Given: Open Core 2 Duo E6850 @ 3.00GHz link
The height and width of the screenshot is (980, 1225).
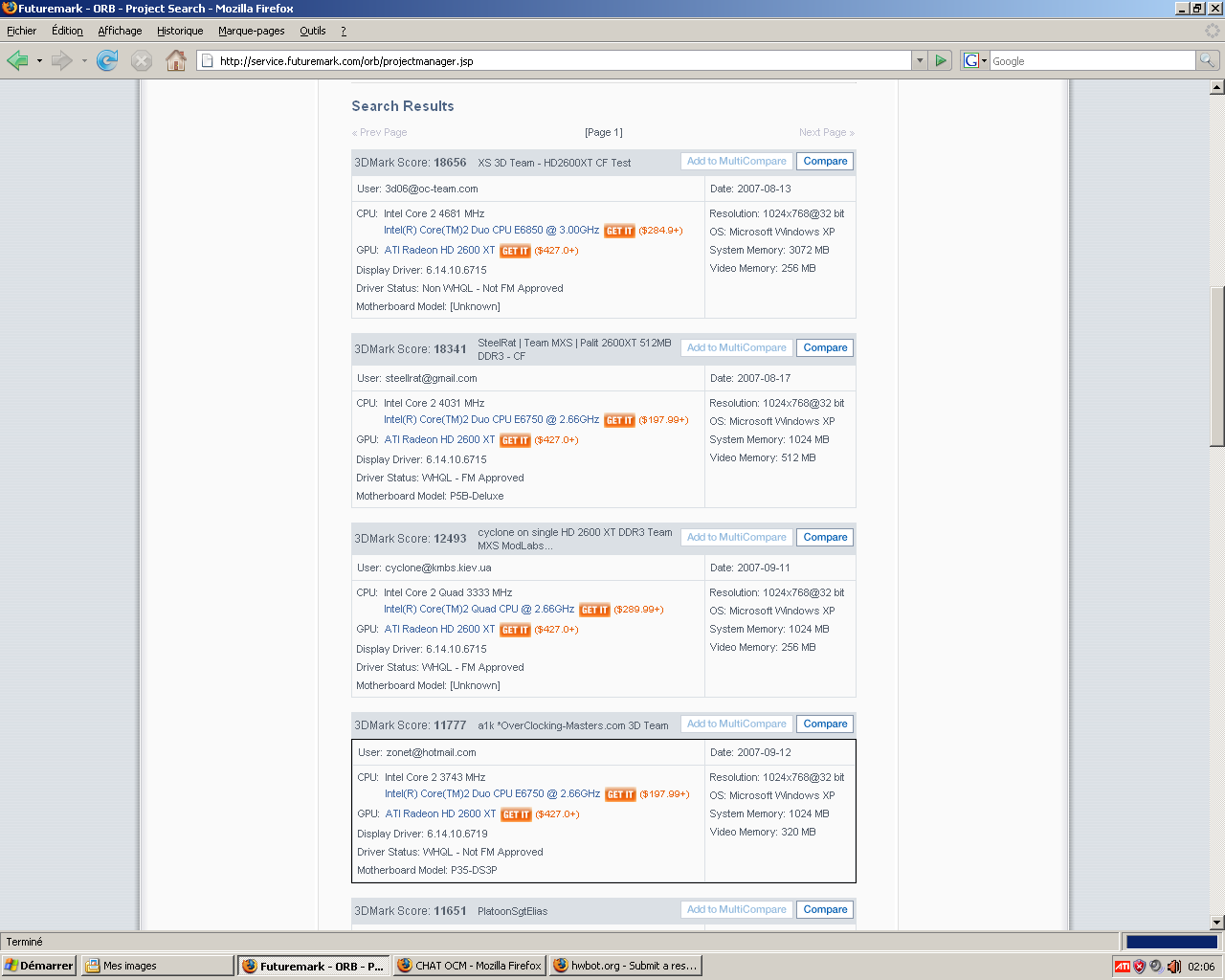Looking at the screenshot, I should tap(491, 231).
